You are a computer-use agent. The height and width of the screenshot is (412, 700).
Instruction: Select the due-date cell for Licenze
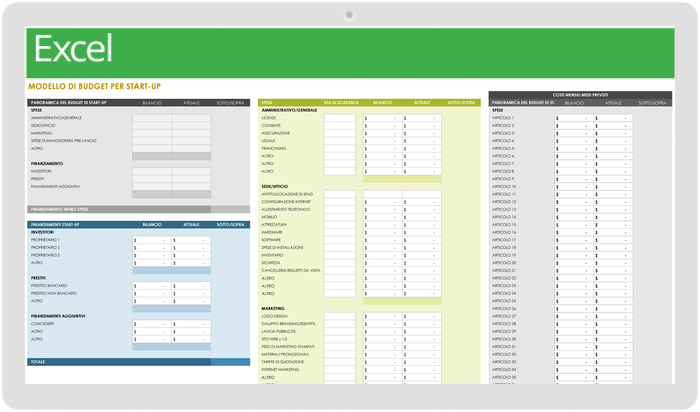click(340, 118)
